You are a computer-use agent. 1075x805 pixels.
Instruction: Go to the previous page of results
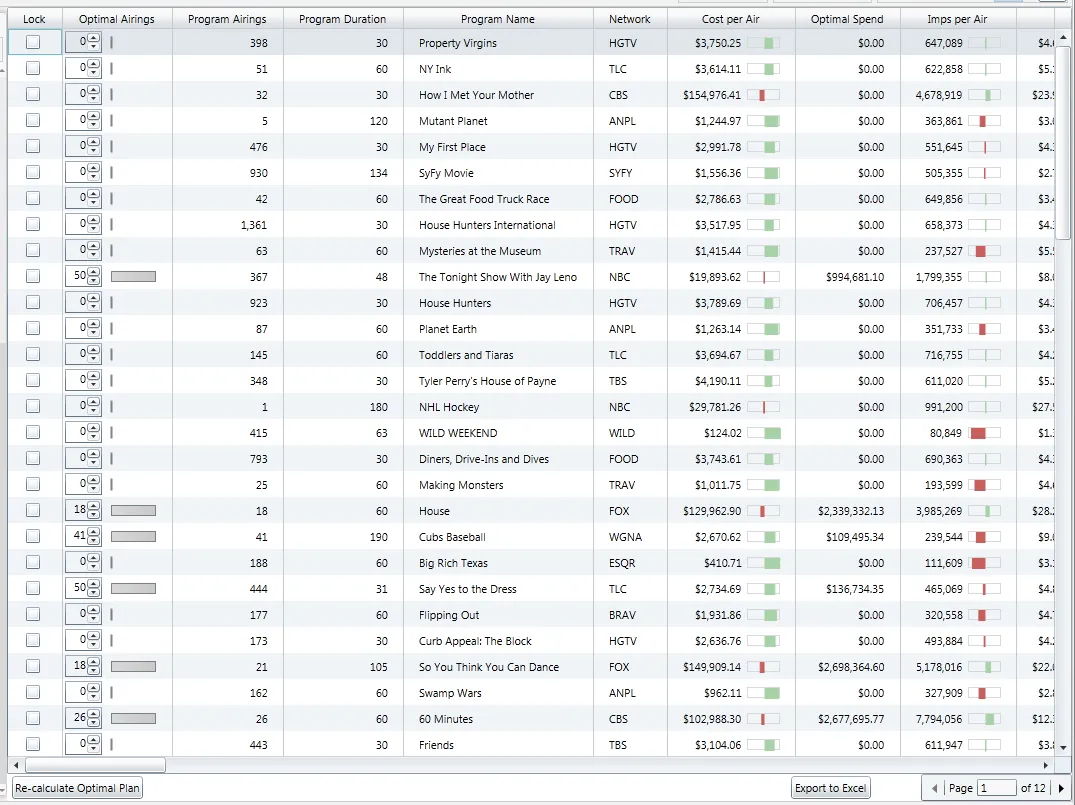[x=934, y=788]
